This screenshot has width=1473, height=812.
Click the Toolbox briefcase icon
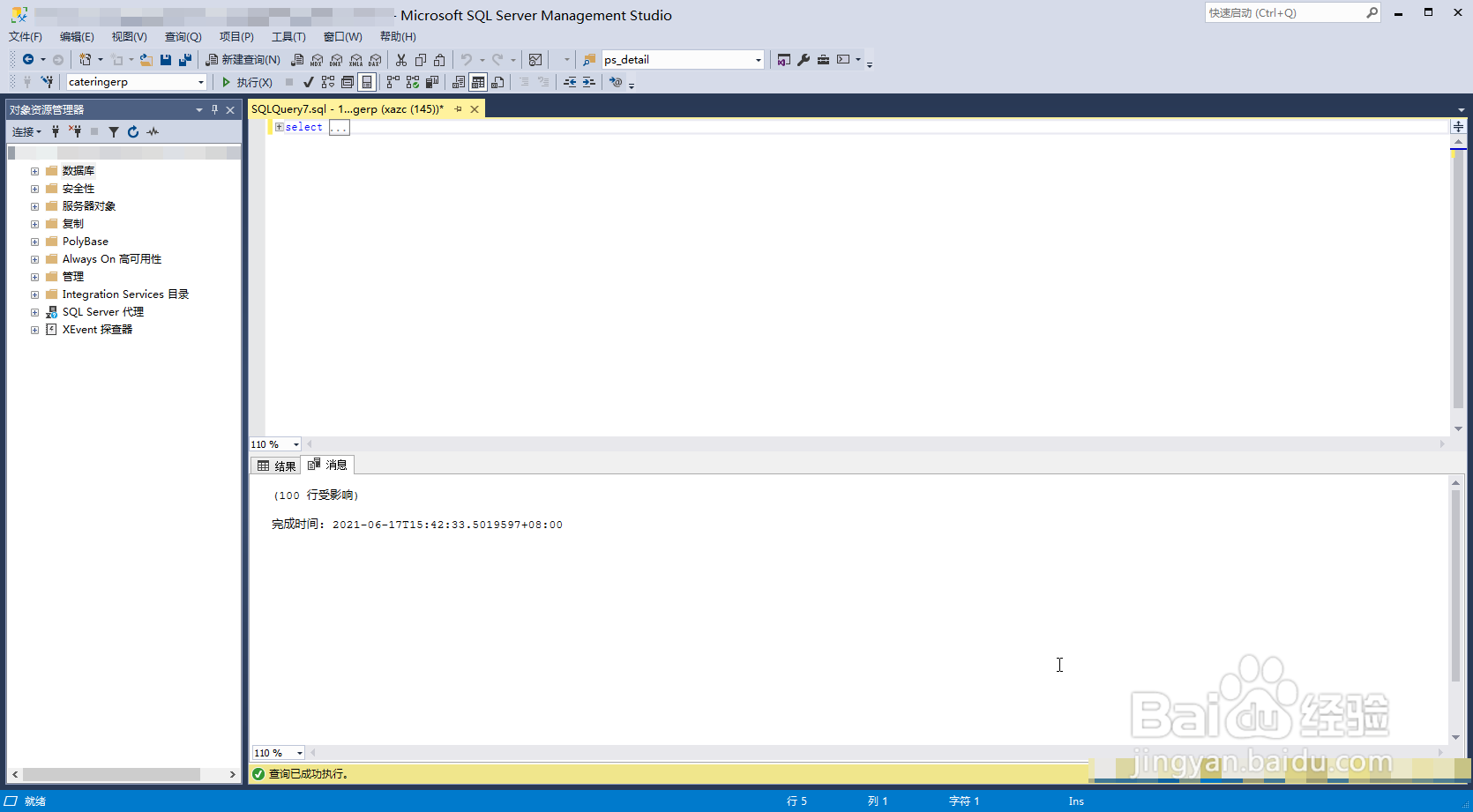point(823,59)
